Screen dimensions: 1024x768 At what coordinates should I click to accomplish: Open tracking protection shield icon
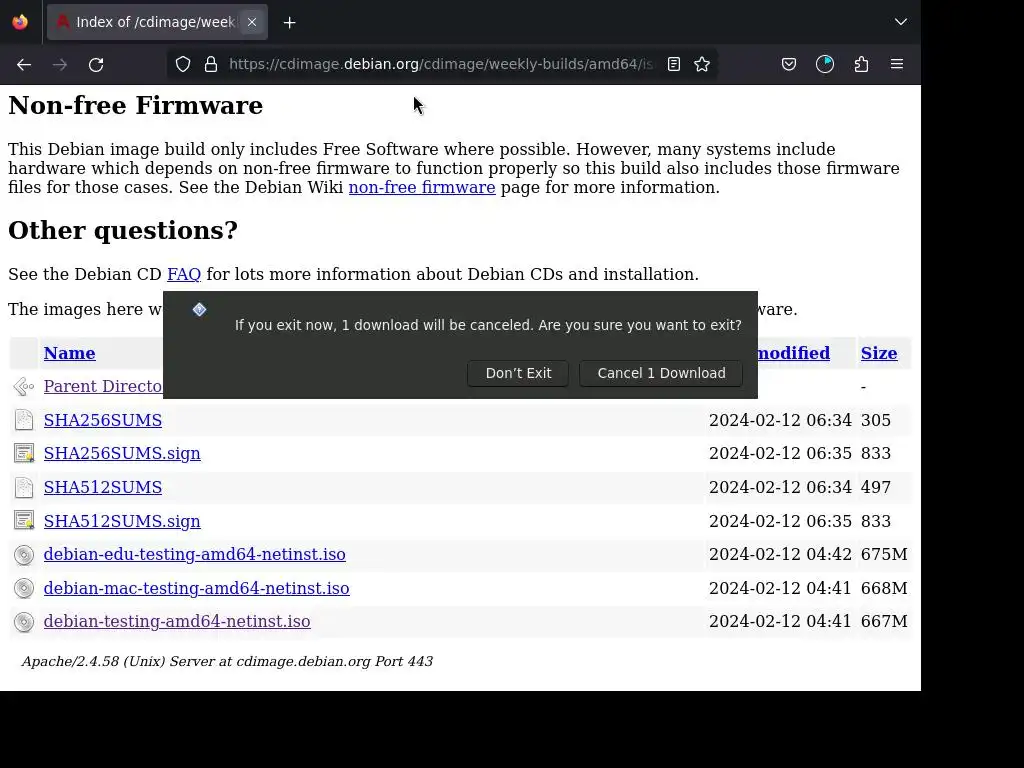click(x=183, y=64)
